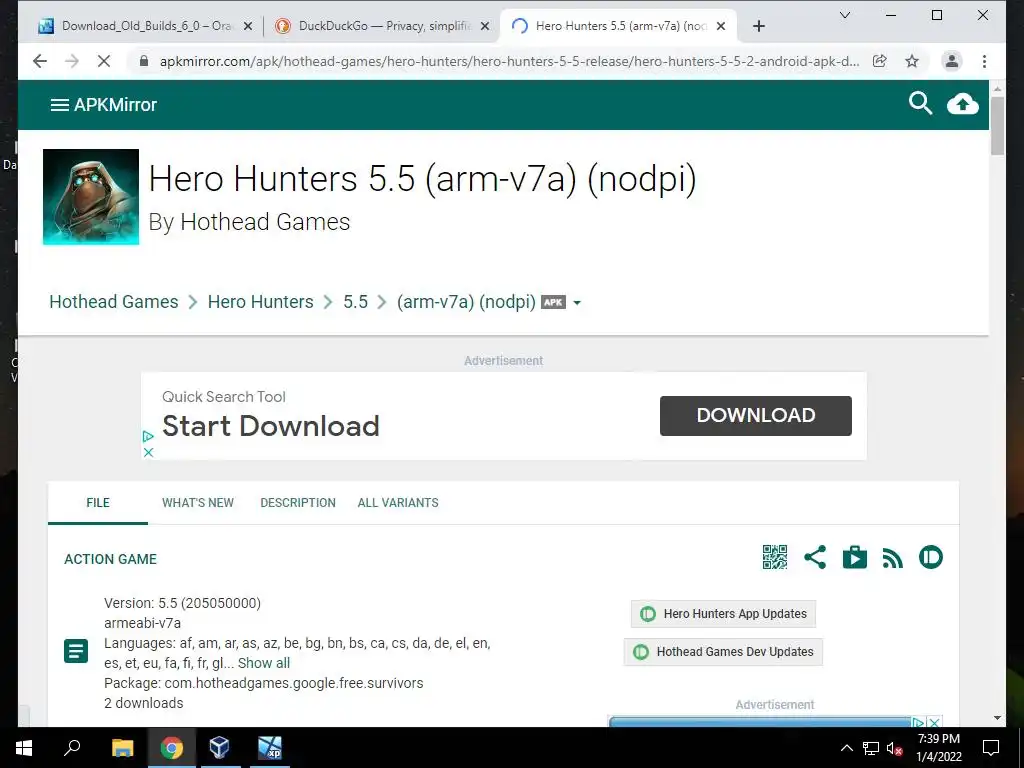Click the address bar URL field
The height and width of the screenshot is (768, 1024).
pyautogui.click(x=509, y=61)
